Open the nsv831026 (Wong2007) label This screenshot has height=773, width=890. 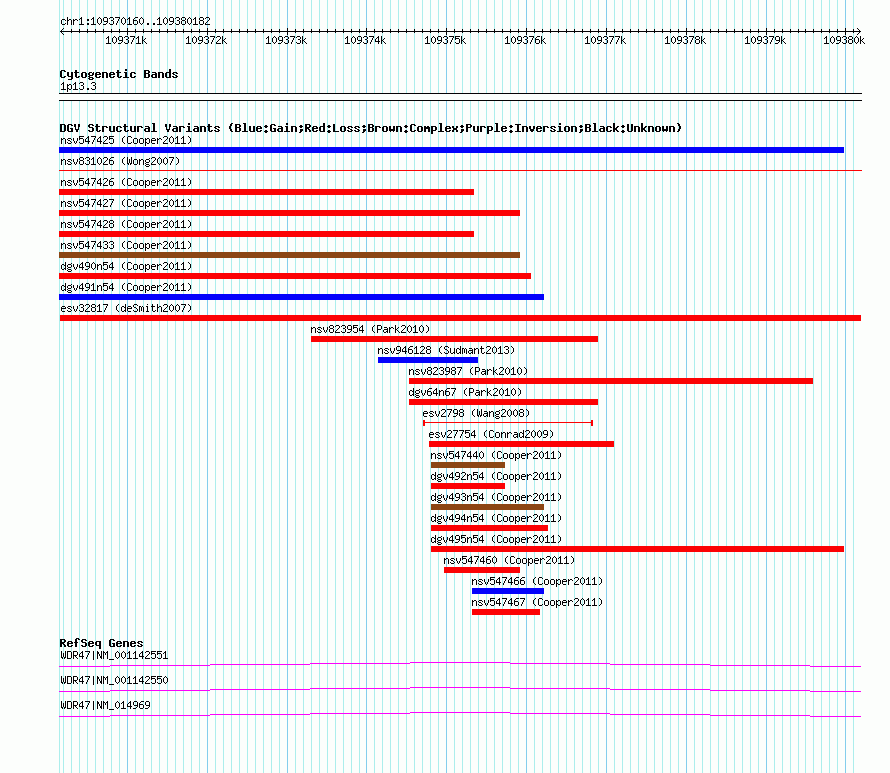pos(120,161)
